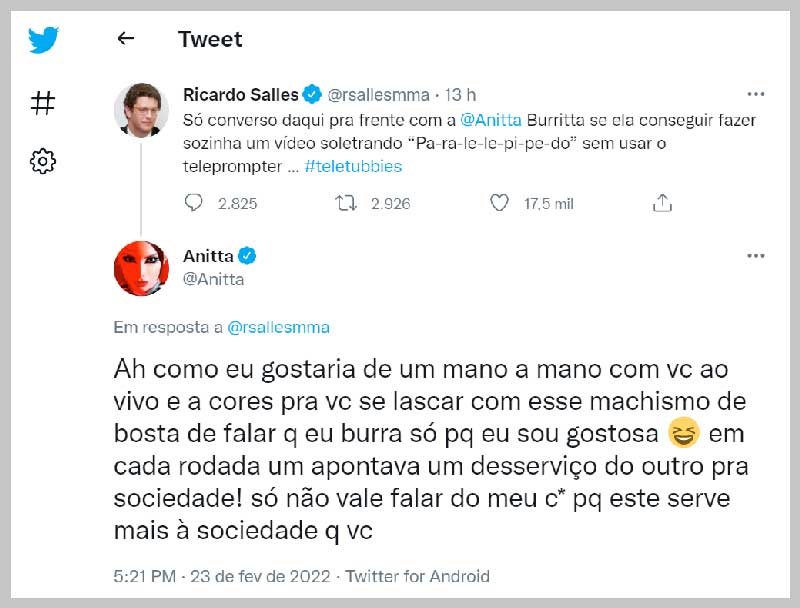
Task: Click the reply bubble icon on Ricardo's tweet
Action: coord(194,203)
